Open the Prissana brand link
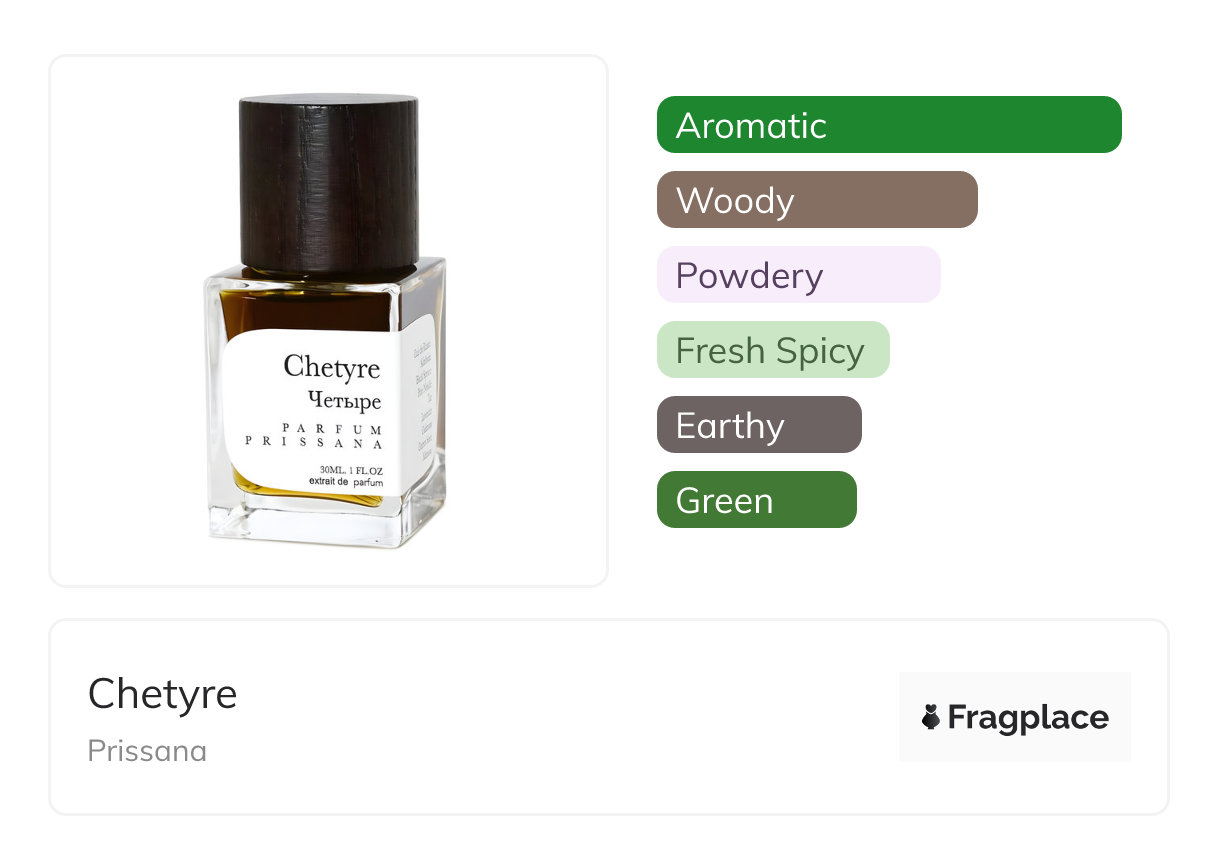Viewport: 1218px width, 864px height. pos(147,751)
